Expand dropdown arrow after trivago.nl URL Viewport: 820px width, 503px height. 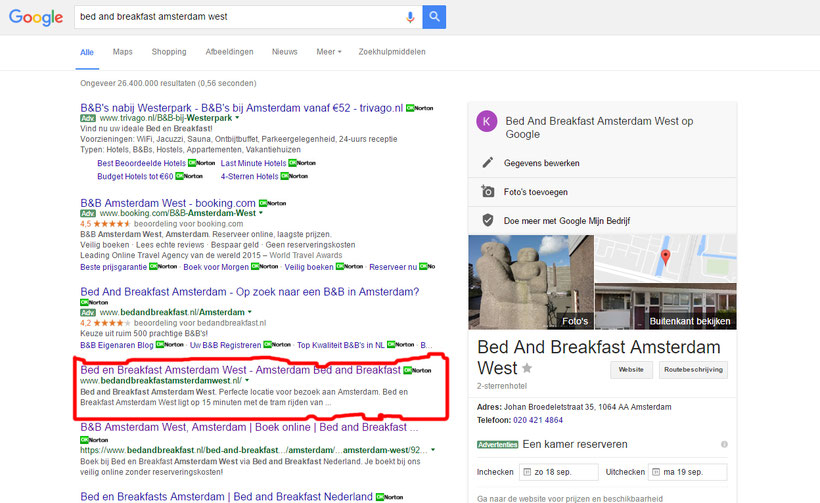237,118
